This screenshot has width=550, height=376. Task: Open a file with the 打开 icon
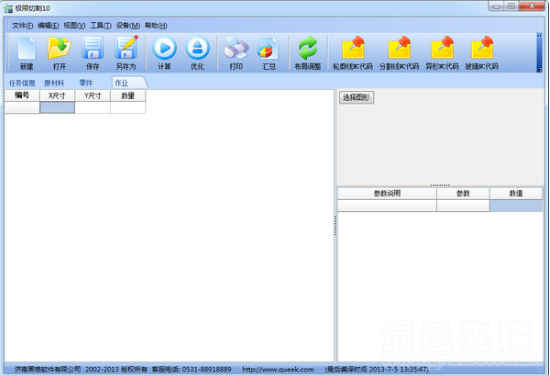59,53
